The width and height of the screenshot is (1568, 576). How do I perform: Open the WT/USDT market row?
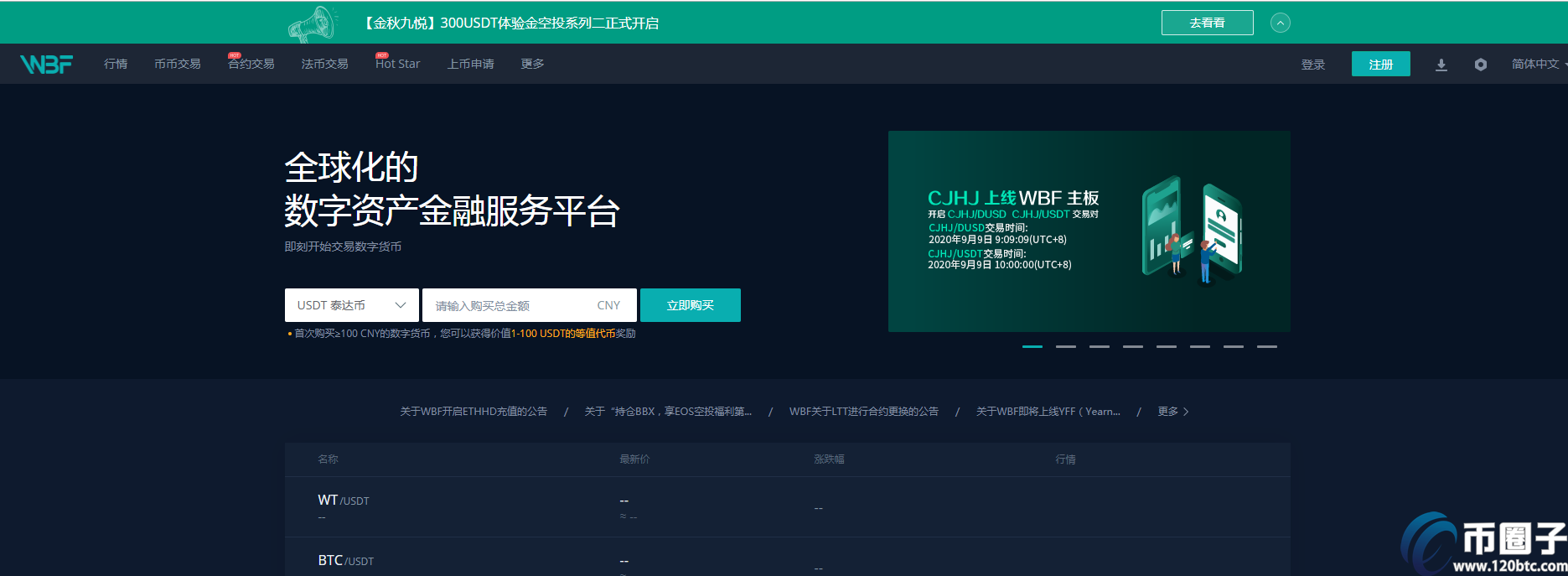tap(788, 507)
